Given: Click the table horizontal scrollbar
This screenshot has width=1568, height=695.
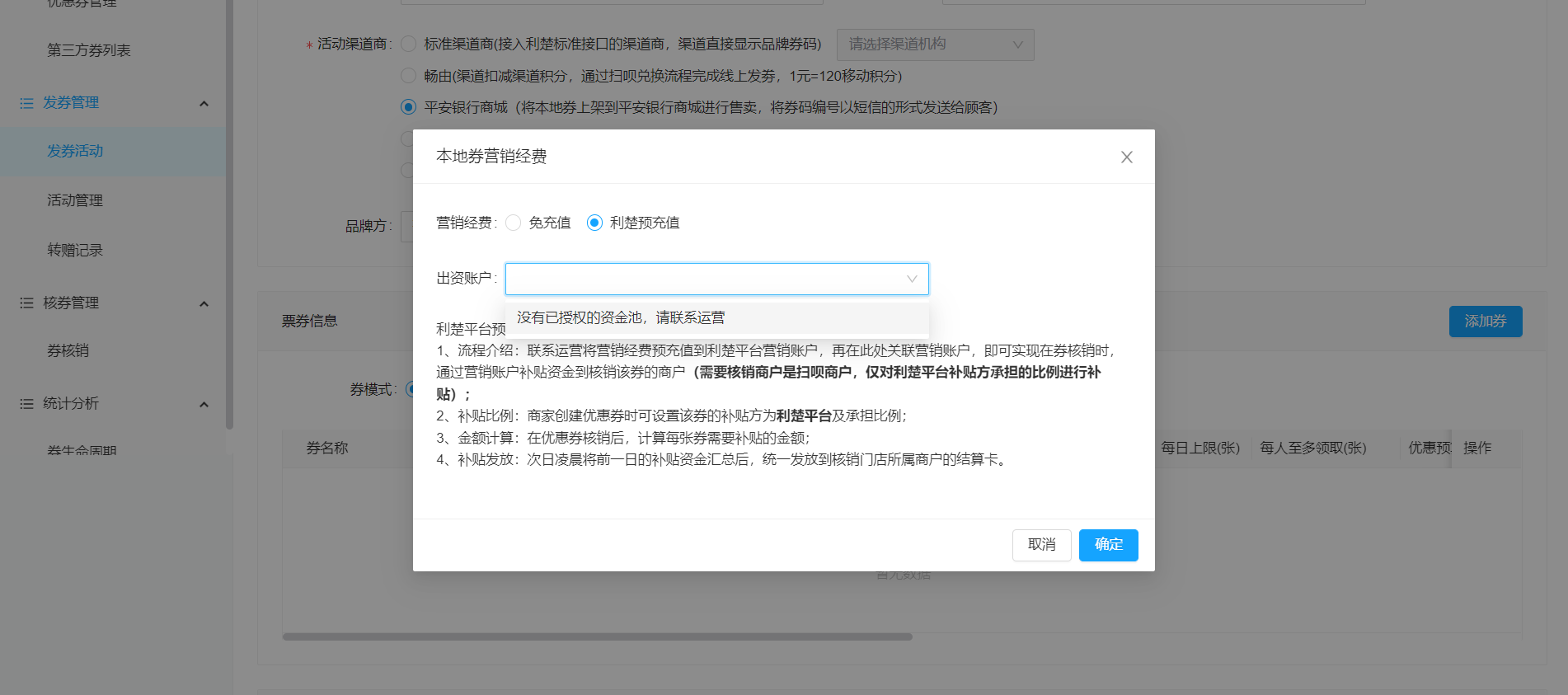Looking at the screenshot, I should coord(597,636).
